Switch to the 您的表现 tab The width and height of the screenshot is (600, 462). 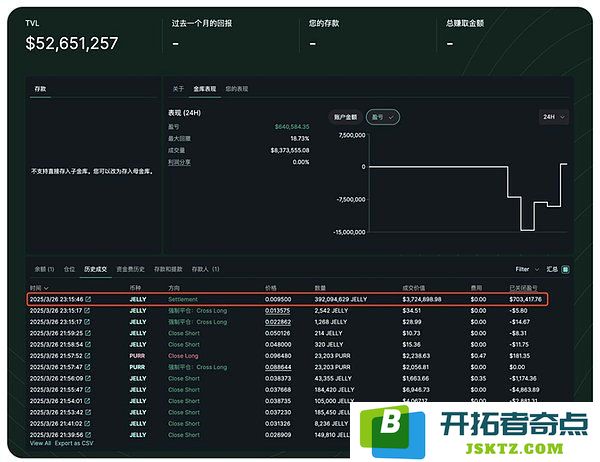236,89
